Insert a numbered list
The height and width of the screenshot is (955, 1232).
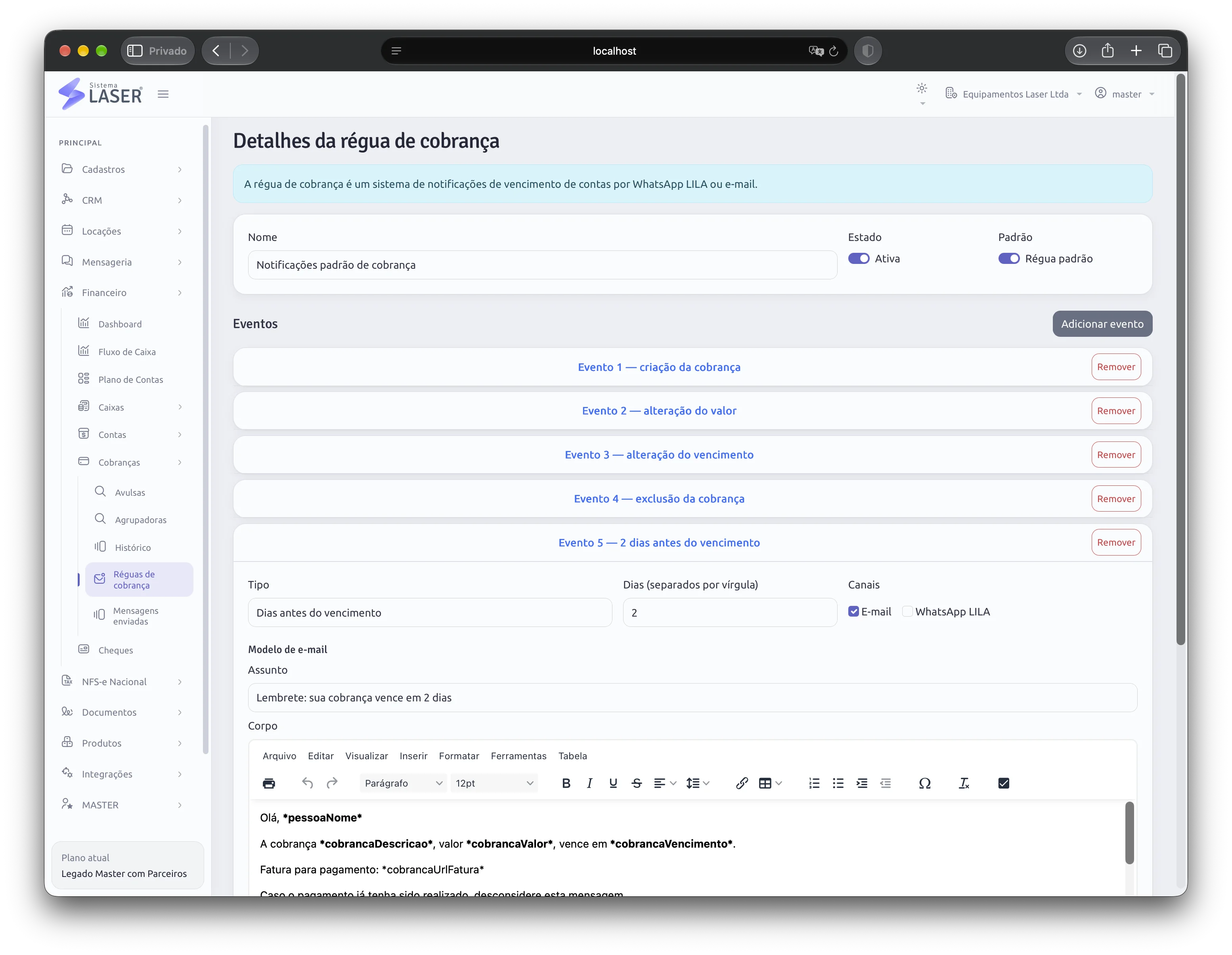coord(814,783)
